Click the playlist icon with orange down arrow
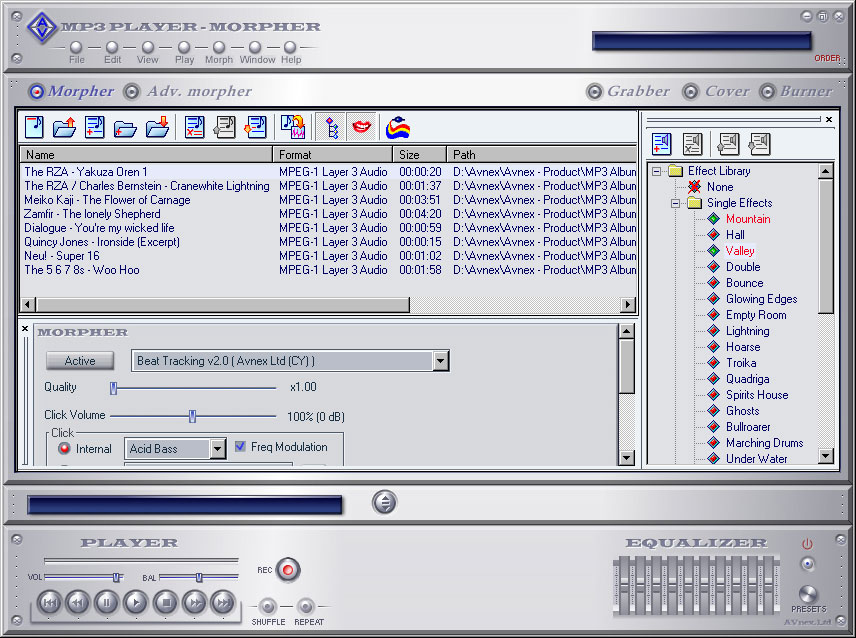 255,127
